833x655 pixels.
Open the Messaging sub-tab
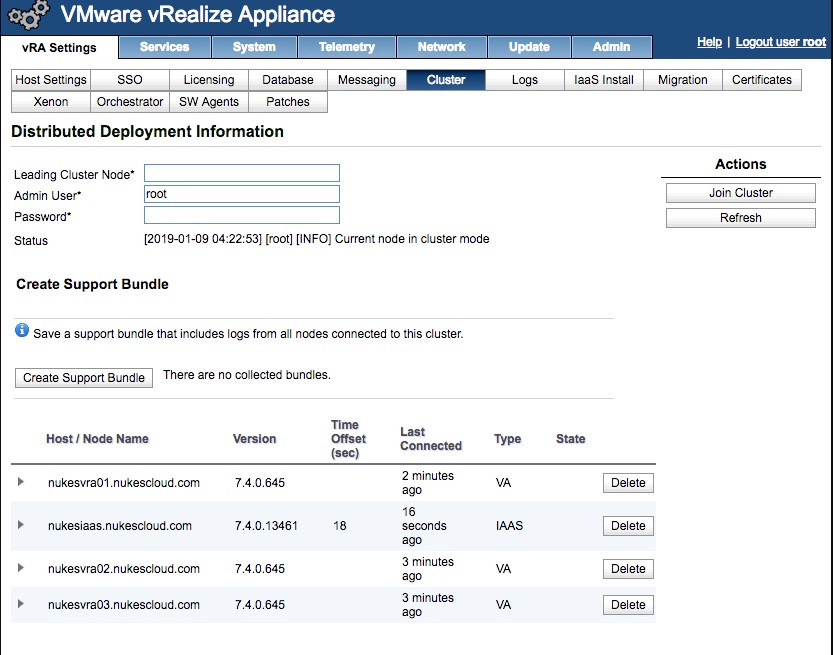367,80
